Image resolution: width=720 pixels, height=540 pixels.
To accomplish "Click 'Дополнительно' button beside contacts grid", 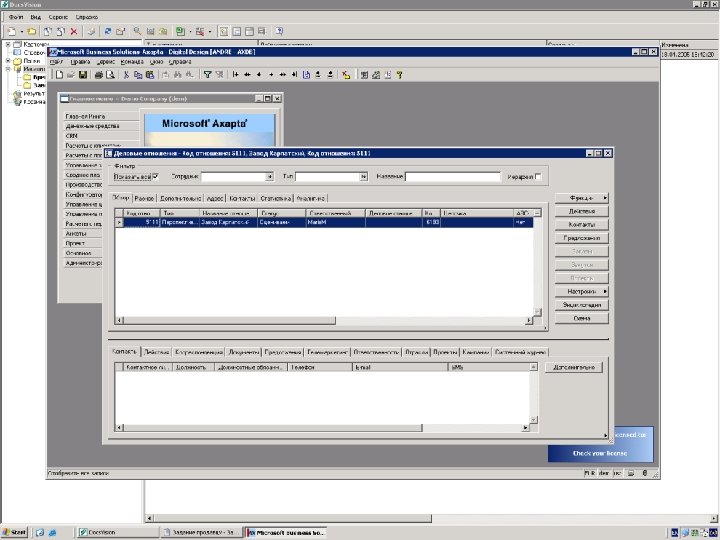I will point(574,367).
